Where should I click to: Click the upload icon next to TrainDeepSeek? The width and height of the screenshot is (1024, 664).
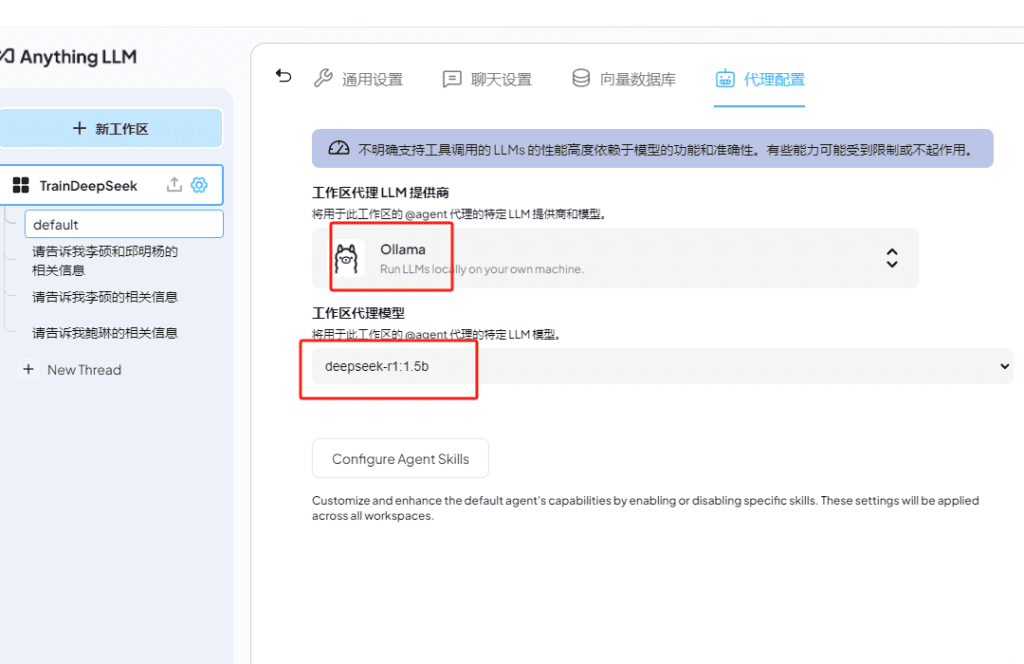174,185
